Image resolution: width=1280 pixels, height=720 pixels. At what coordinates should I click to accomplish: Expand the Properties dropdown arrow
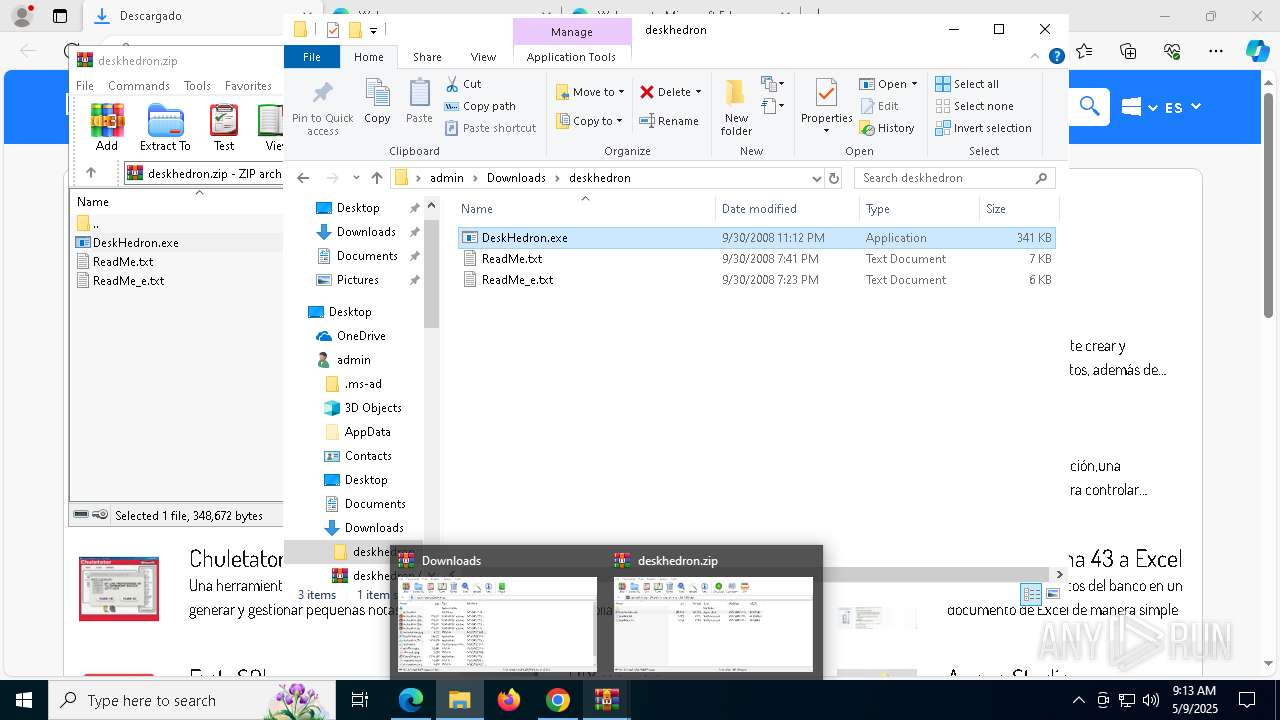(x=826, y=131)
